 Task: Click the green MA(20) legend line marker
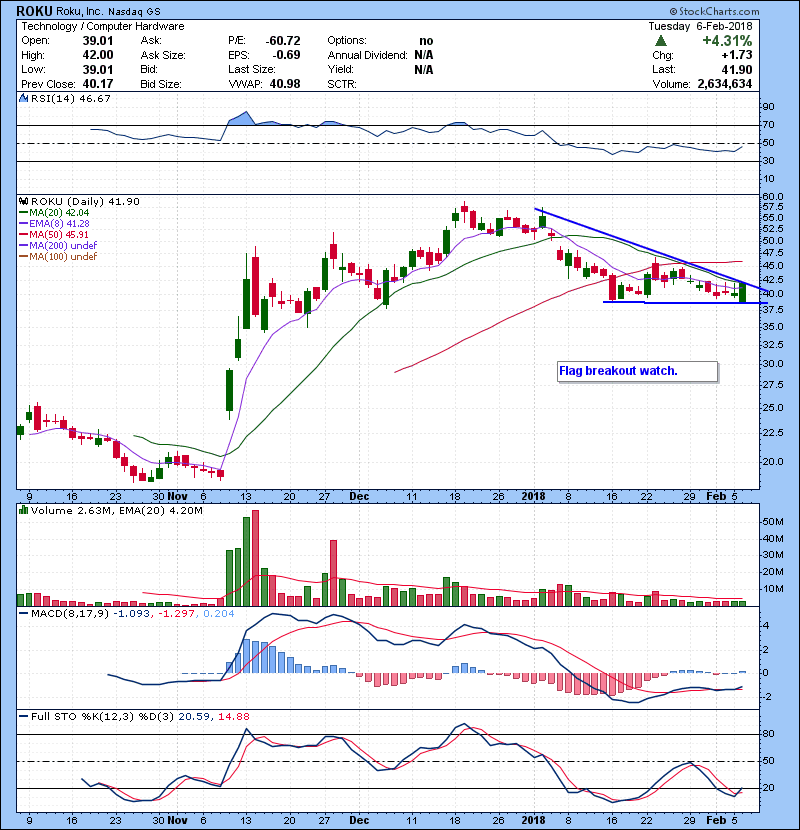(x=23, y=213)
